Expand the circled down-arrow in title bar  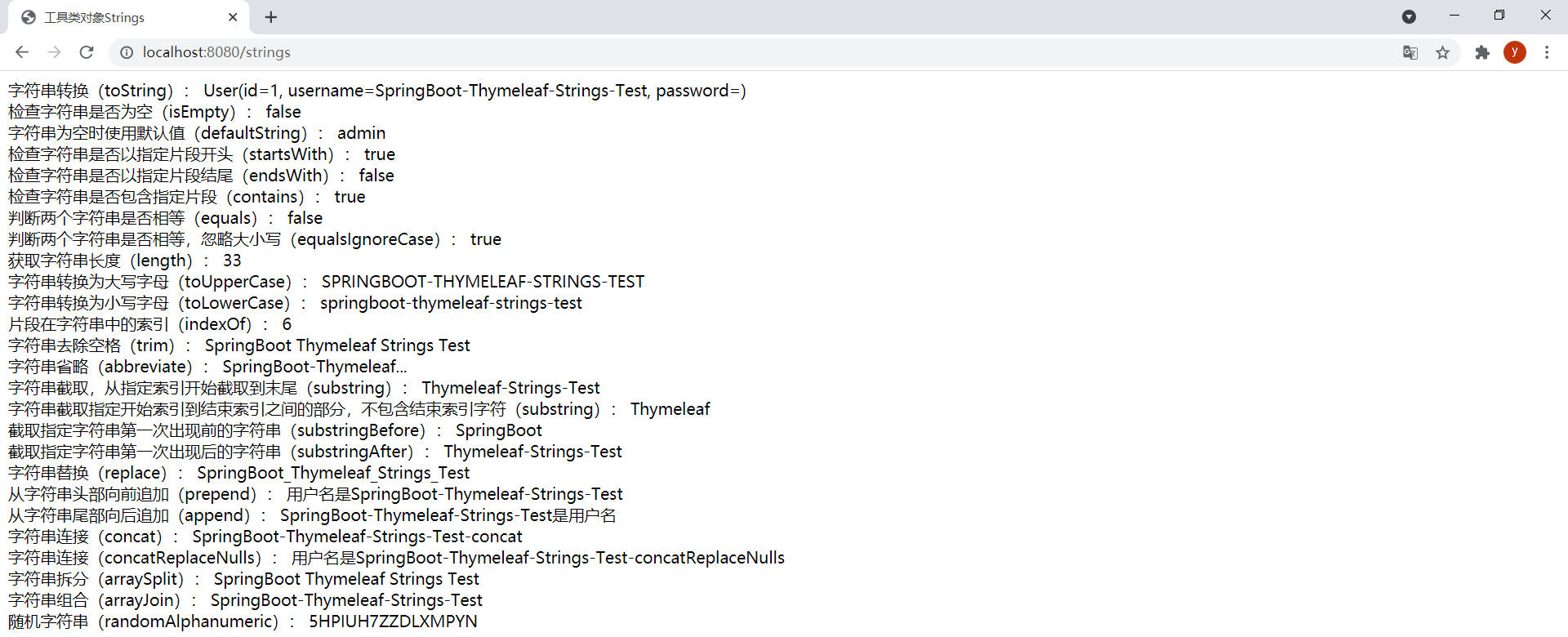[1409, 16]
